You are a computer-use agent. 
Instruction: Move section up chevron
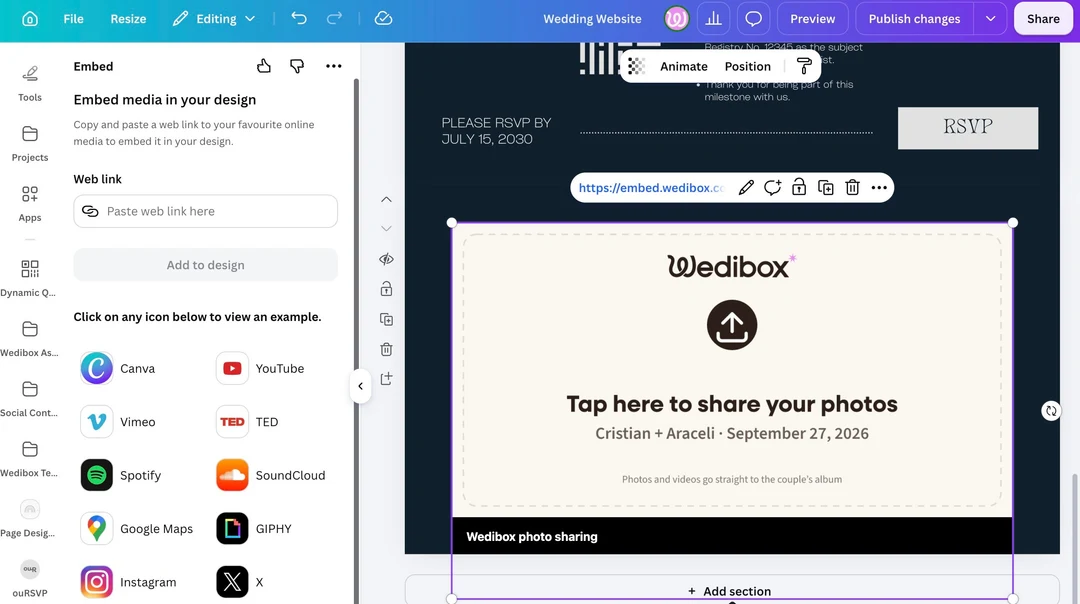click(x=386, y=199)
